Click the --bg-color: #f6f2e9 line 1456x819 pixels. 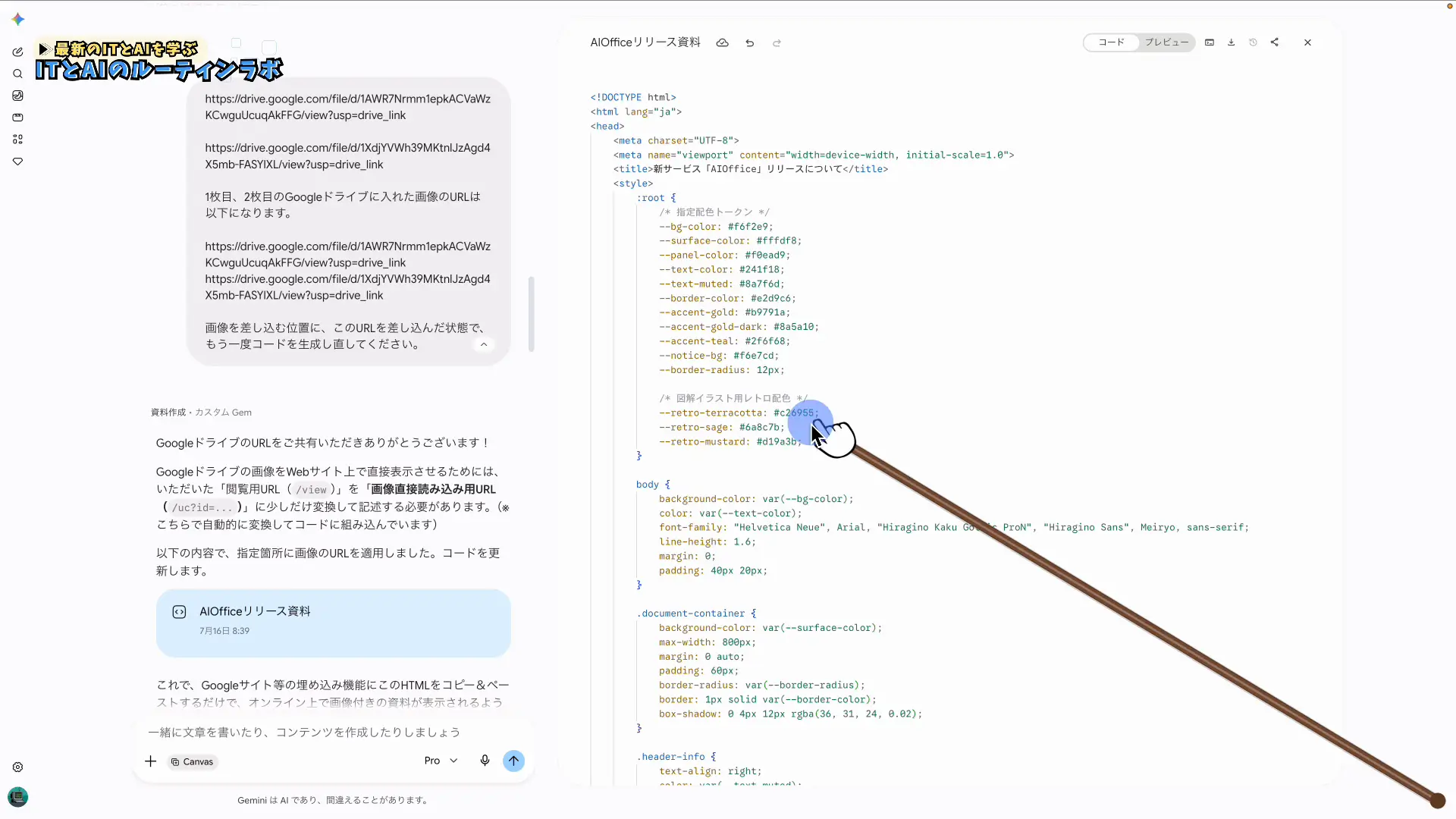point(716,227)
